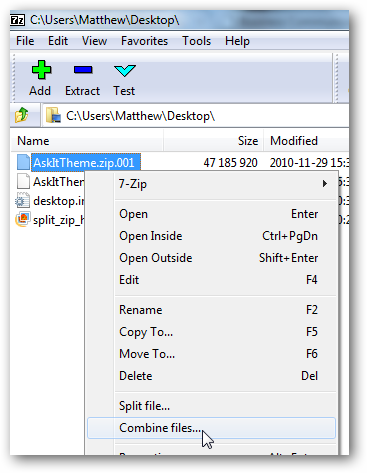This screenshot has height=473, width=367.
Task: Select the second AskItTheme file icon
Action: pyautogui.click(x=23, y=181)
